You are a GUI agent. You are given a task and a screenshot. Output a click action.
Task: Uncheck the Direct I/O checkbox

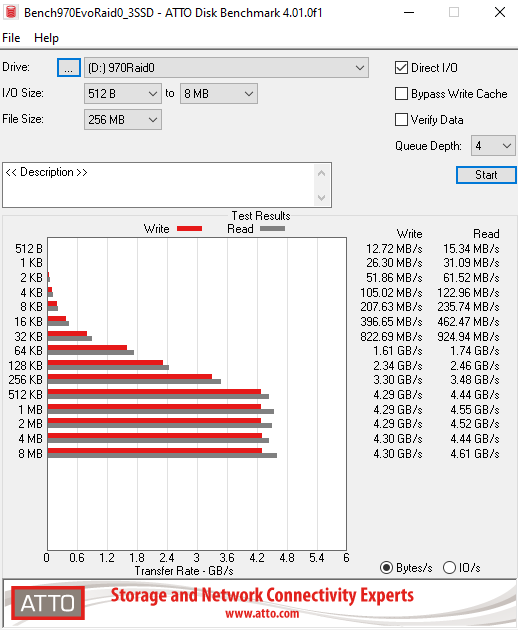[401, 68]
